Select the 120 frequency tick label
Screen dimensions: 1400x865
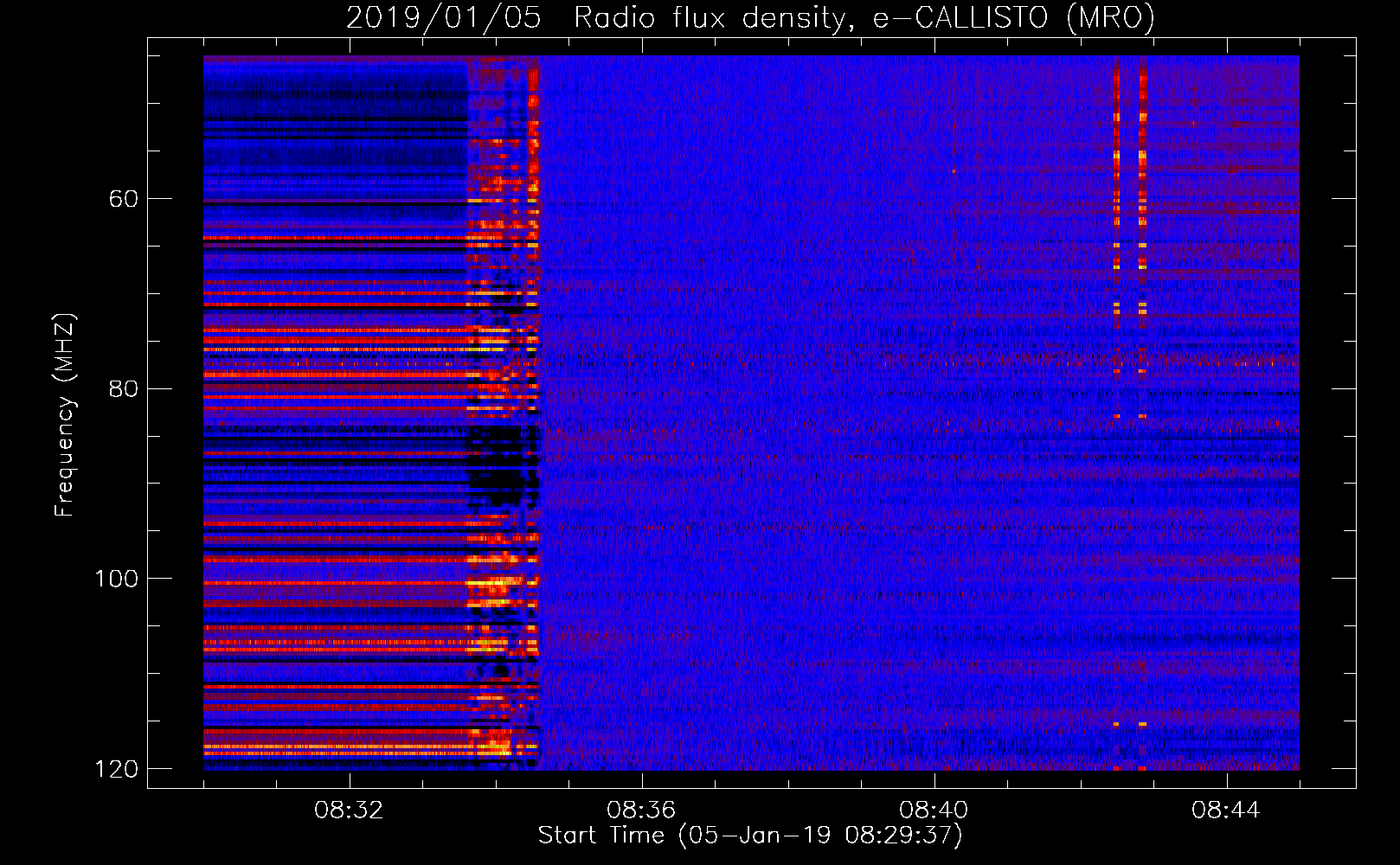coord(115,769)
